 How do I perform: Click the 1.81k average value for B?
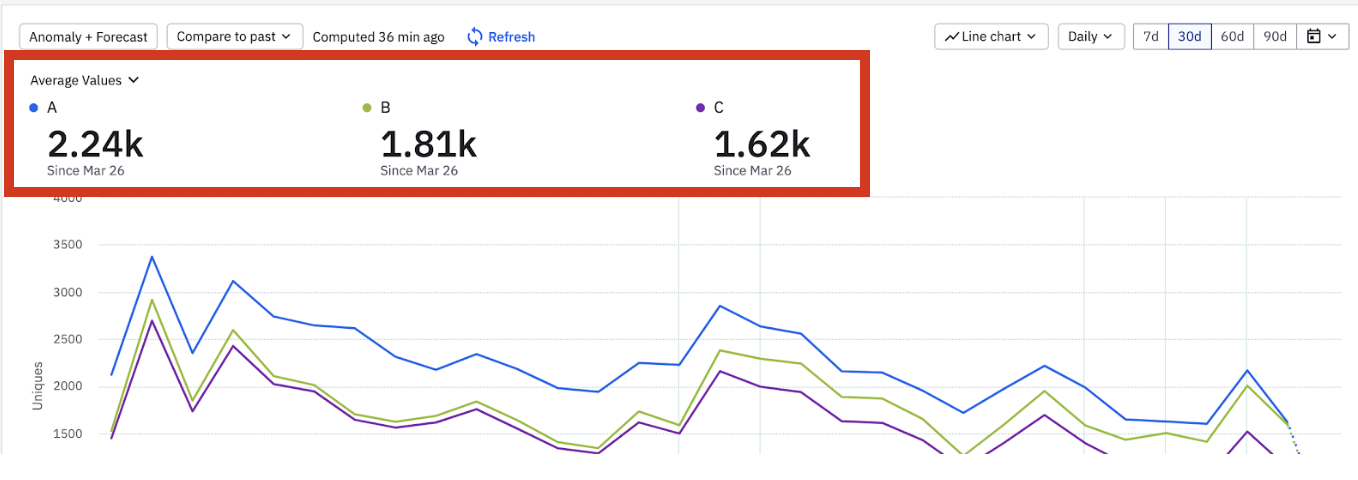coord(428,144)
